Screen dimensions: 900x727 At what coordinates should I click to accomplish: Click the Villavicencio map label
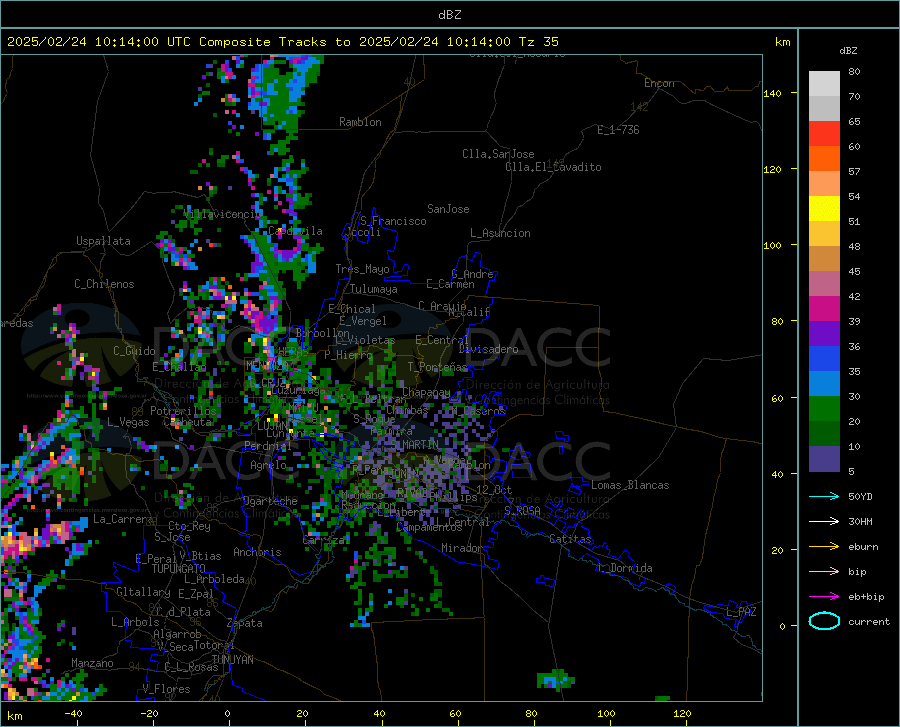tap(222, 214)
